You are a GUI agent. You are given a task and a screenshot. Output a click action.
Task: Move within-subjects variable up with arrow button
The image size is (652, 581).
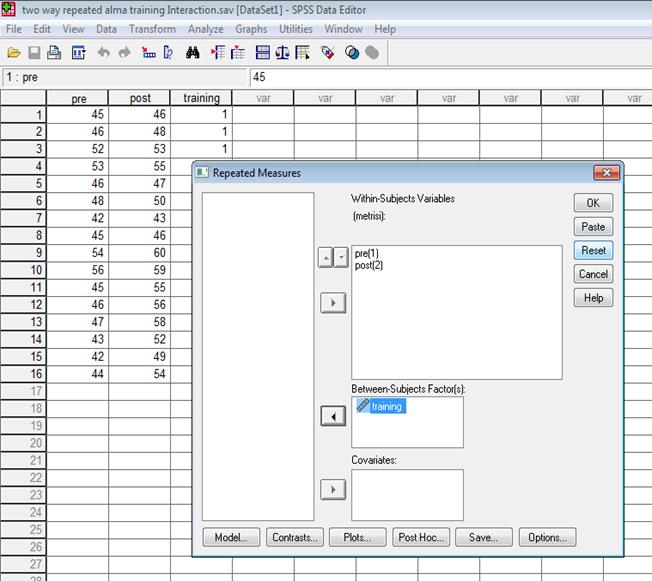coord(326,257)
